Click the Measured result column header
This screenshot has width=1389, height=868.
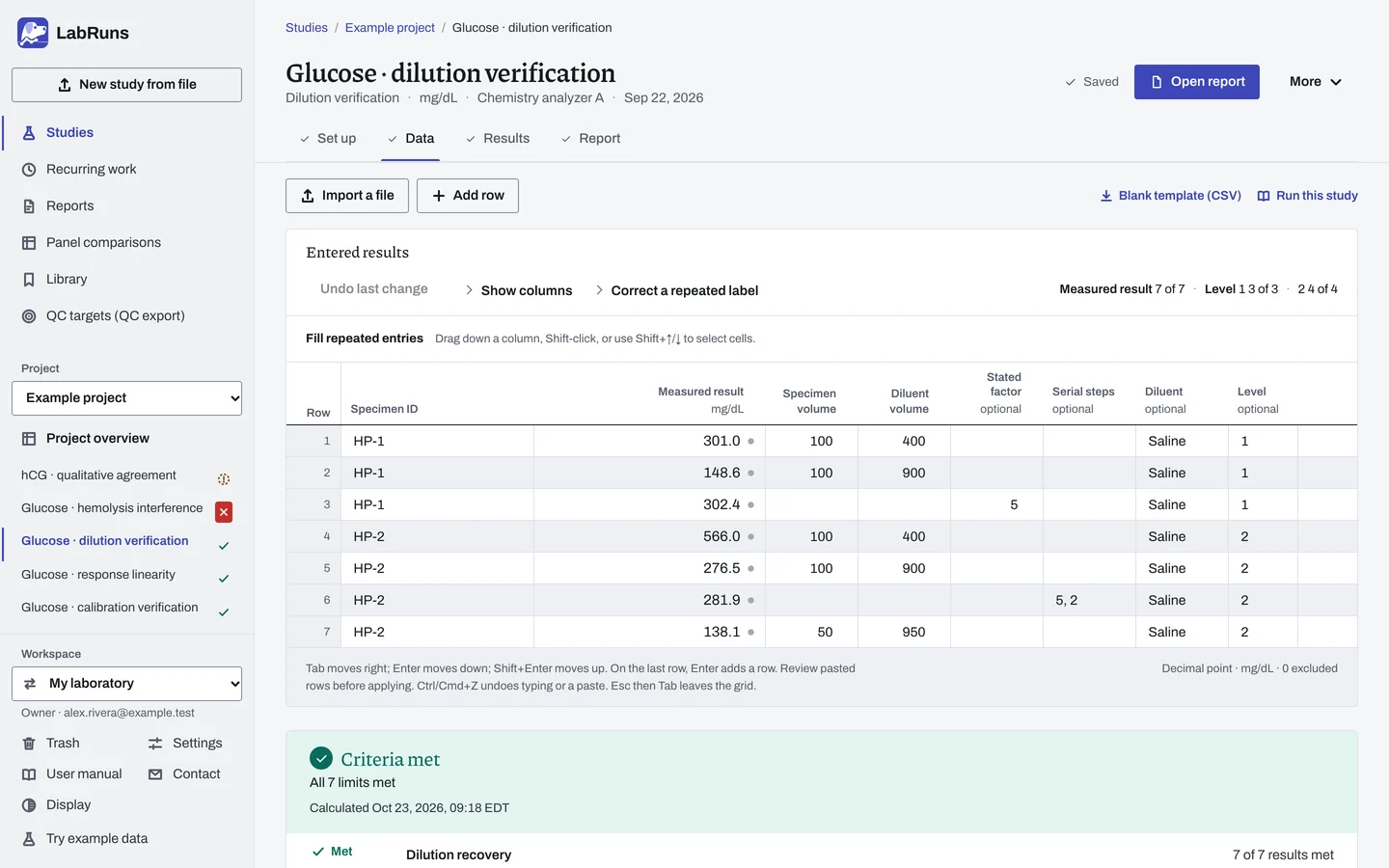[x=700, y=400]
